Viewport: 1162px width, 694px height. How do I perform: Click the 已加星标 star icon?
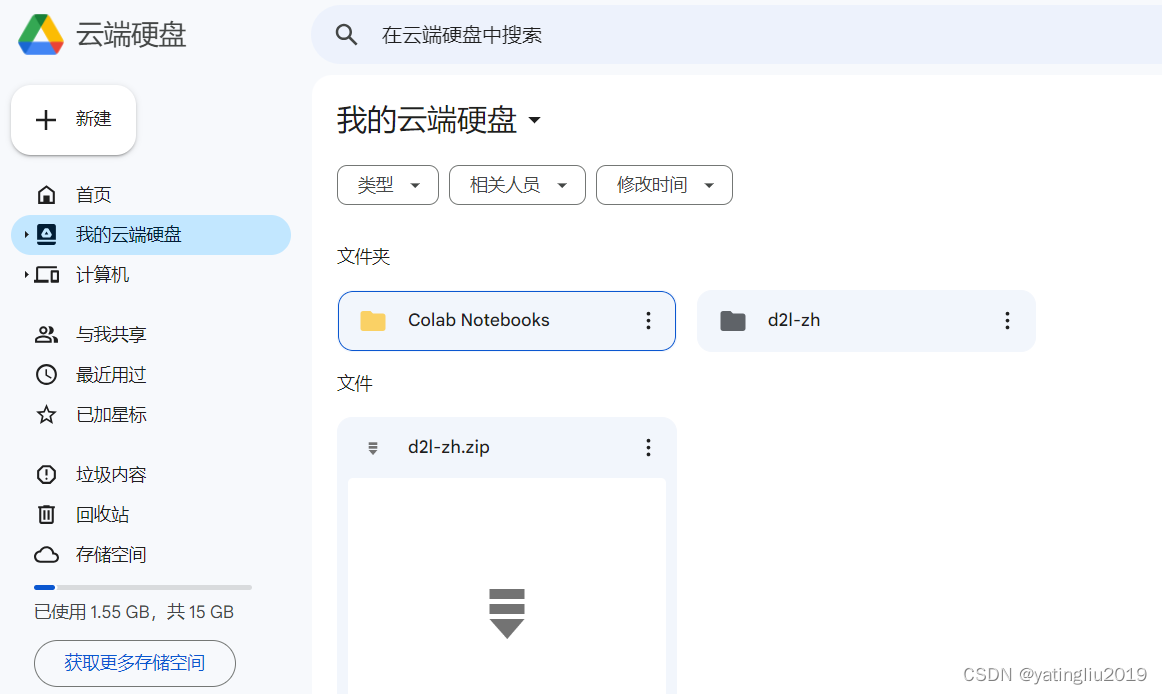(46, 414)
